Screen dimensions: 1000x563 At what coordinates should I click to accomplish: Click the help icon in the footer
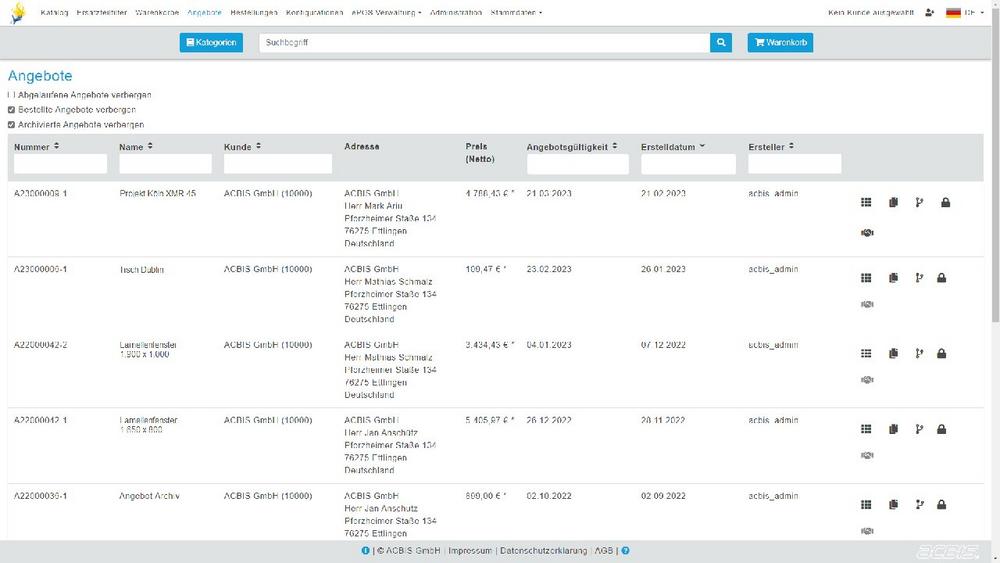pos(625,551)
